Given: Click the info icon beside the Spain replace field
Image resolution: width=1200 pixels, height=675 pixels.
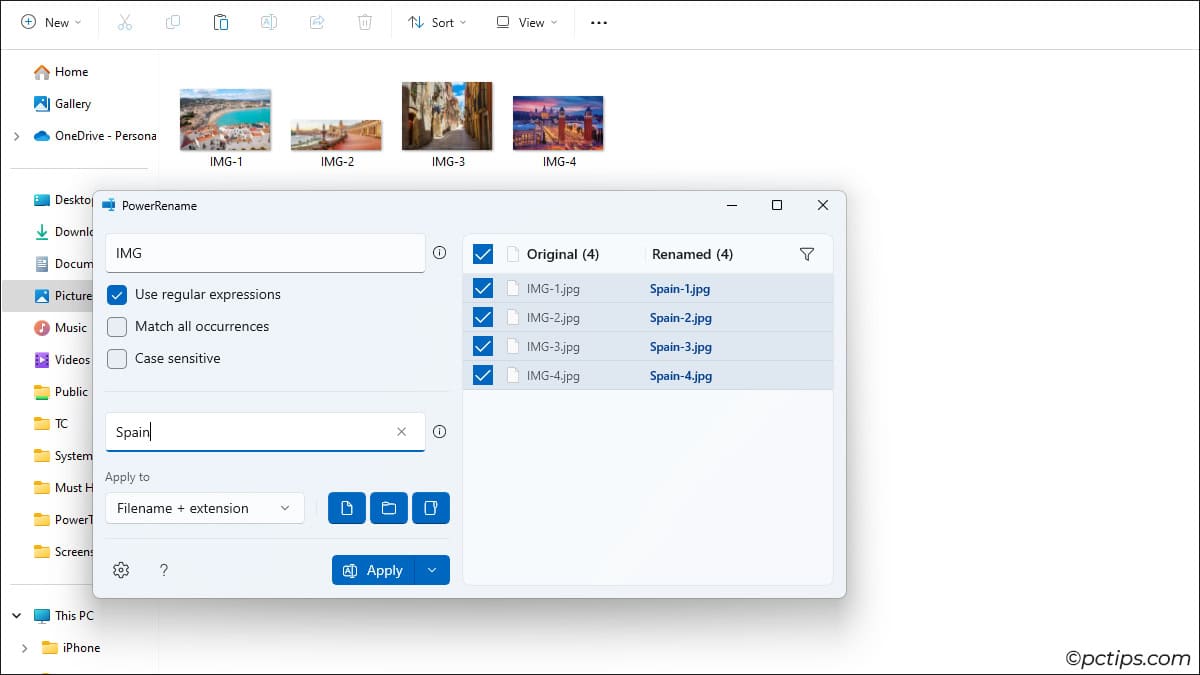Looking at the screenshot, I should pyautogui.click(x=439, y=432).
